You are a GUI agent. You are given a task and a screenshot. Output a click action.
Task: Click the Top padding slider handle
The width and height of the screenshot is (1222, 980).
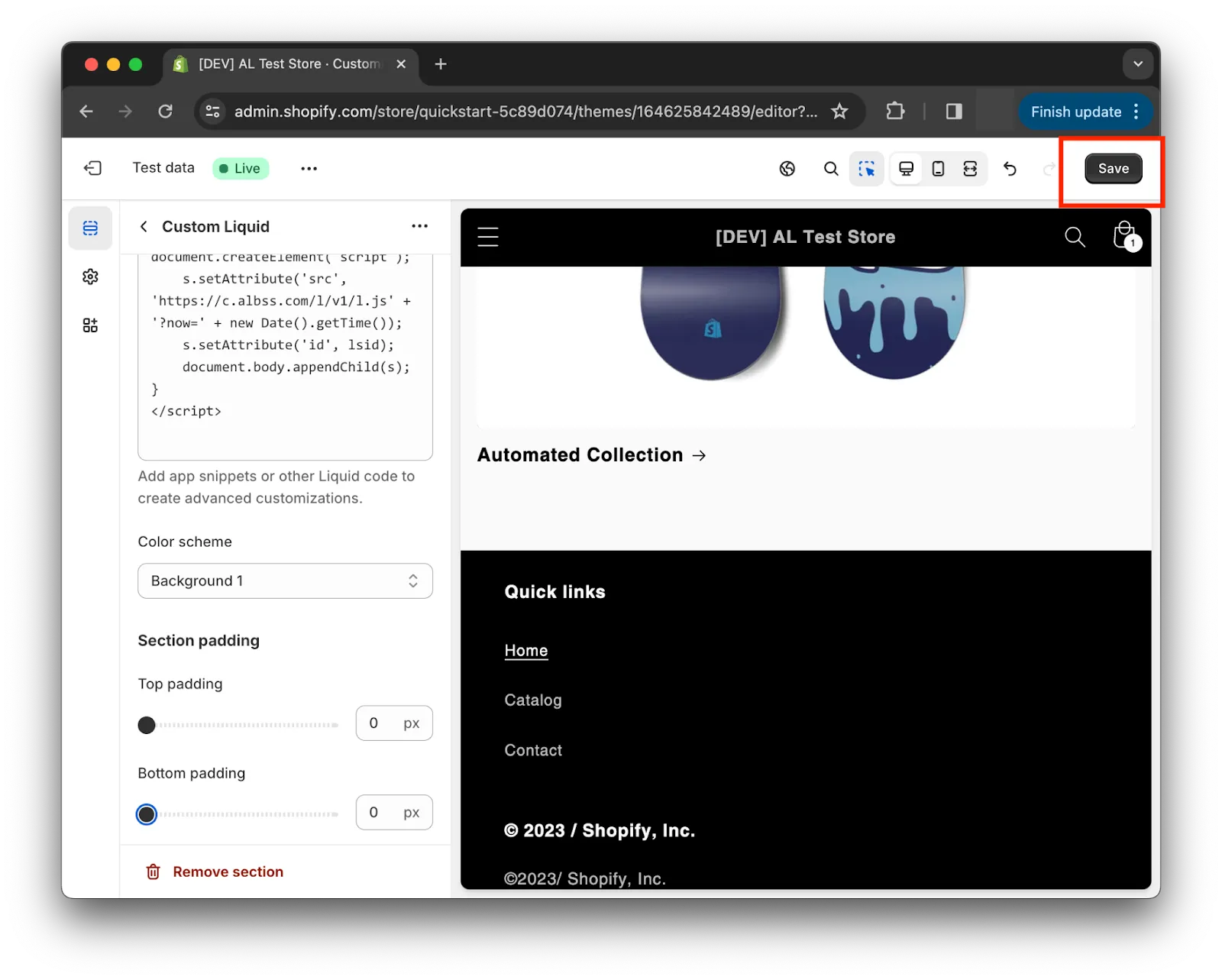pos(147,725)
